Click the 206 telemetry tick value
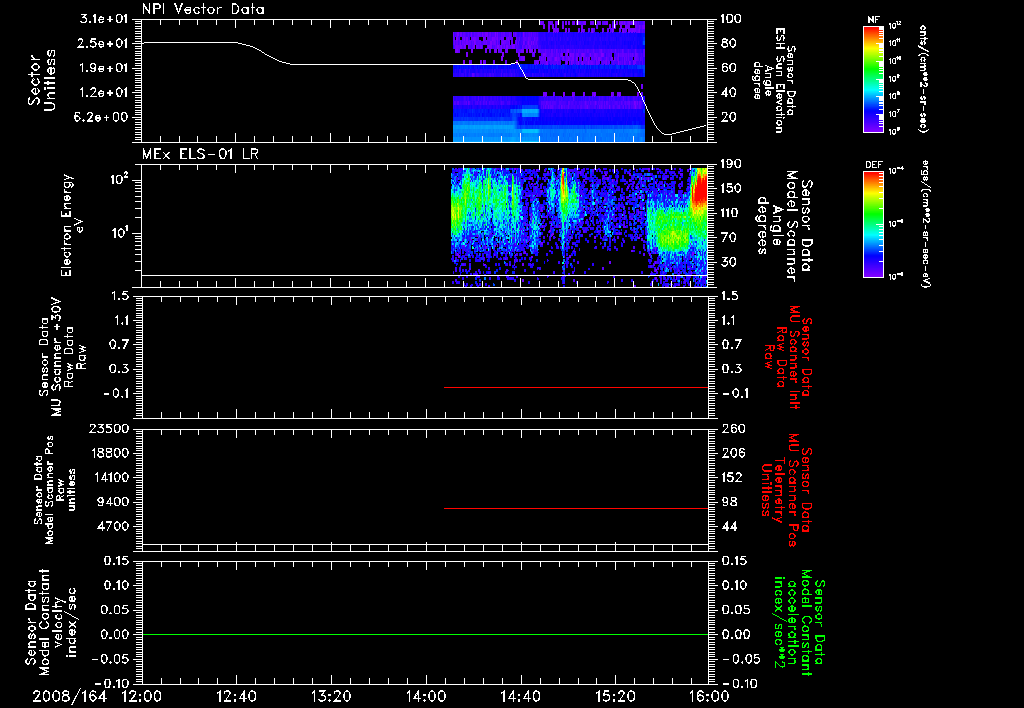Image resolution: width=1024 pixels, height=708 pixels. pyautogui.click(x=731, y=453)
